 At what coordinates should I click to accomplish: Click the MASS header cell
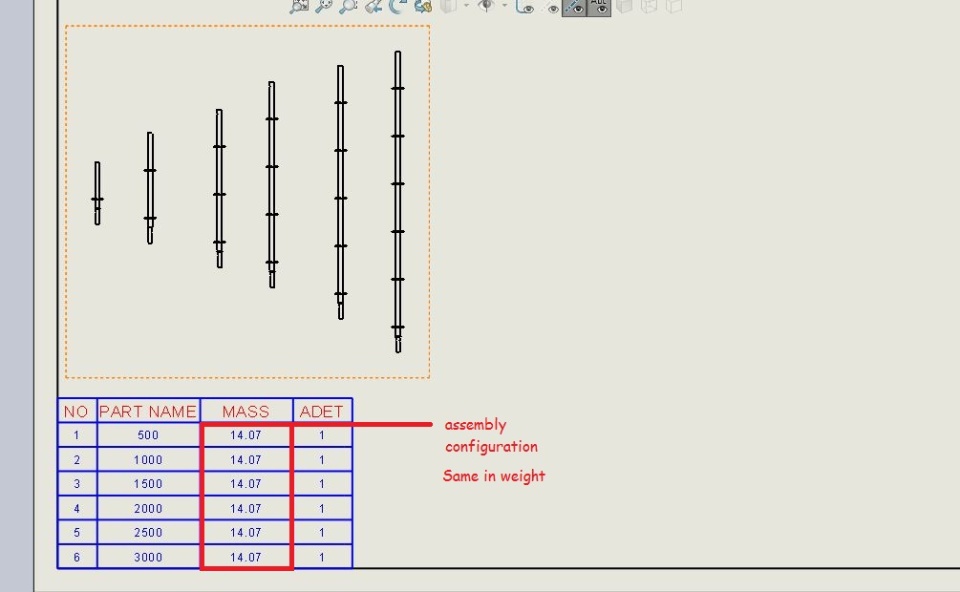tap(246, 411)
